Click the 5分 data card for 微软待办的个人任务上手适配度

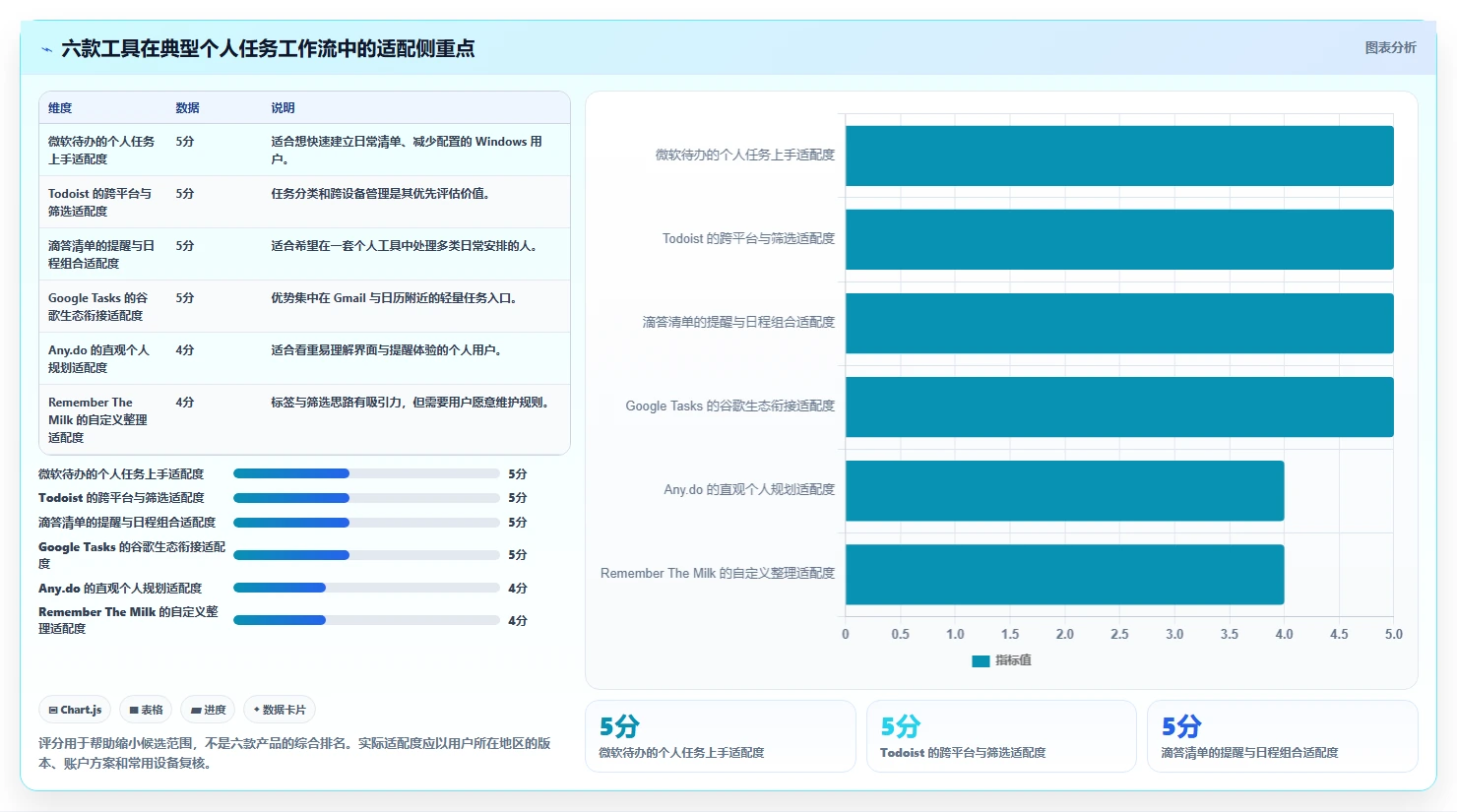click(721, 736)
